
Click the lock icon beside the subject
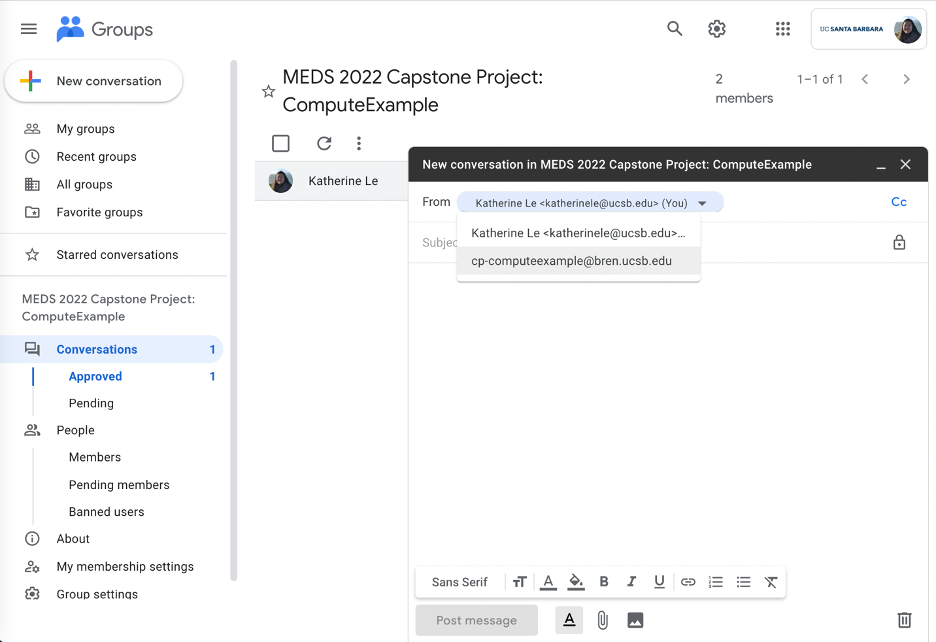[899, 242]
